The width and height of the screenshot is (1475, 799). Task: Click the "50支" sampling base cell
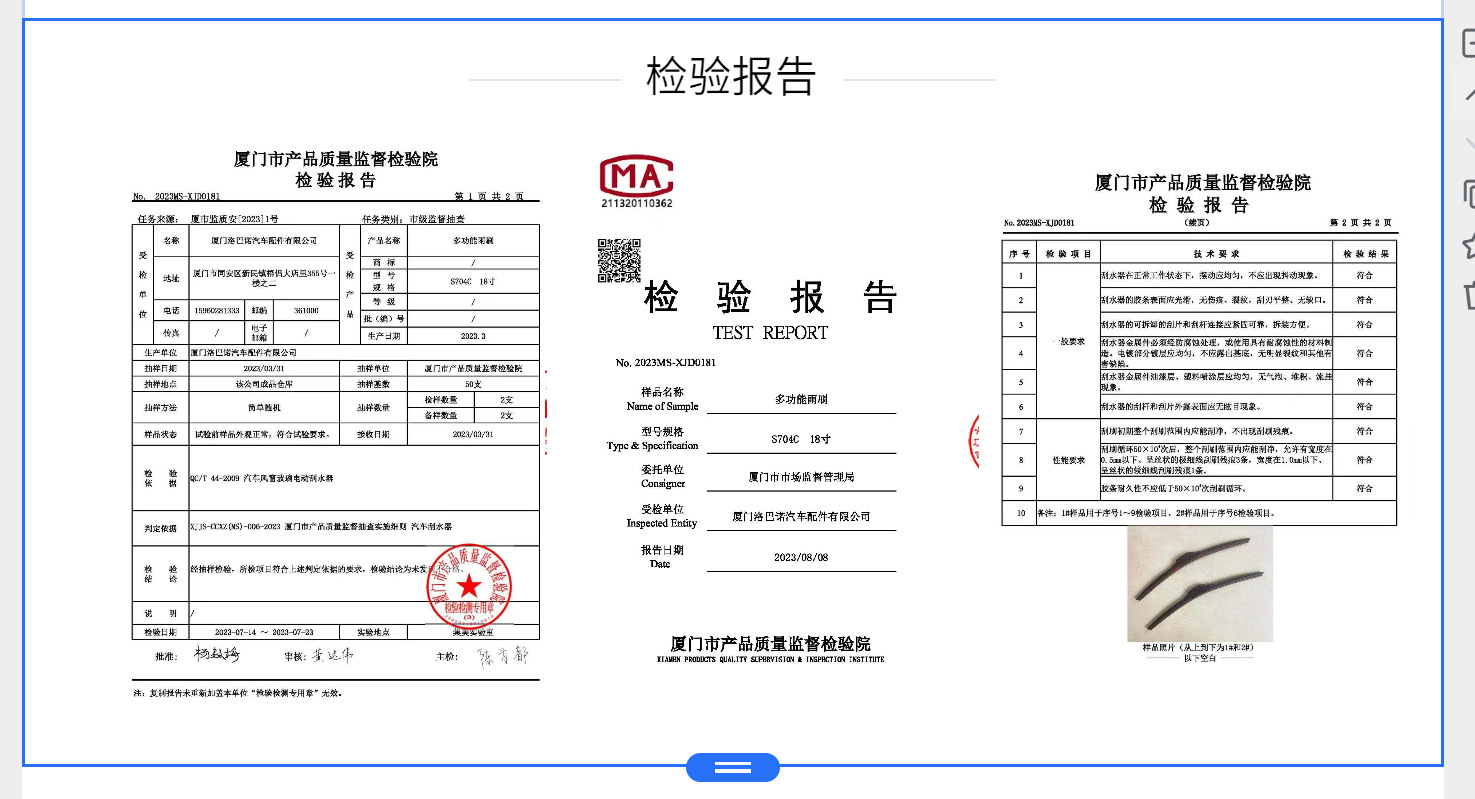pyautogui.click(x=473, y=384)
